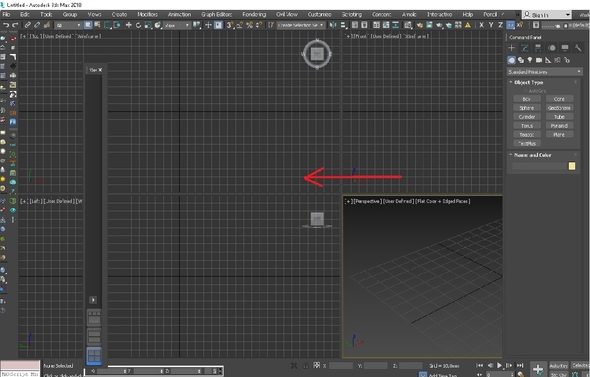Toggle the XY plane constraint button
The height and width of the screenshot is (377, 590).
tap(510, 25)
